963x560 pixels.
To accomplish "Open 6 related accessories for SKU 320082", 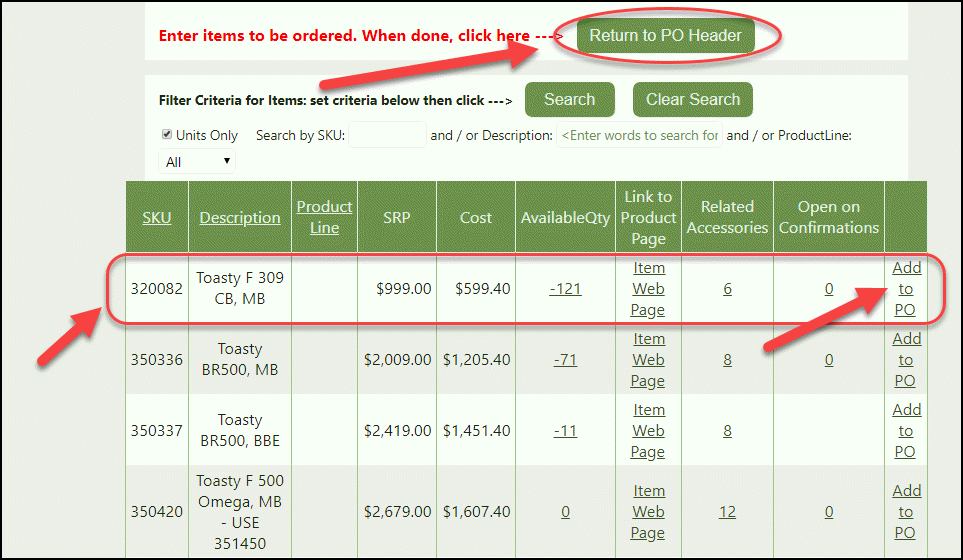I will (727, 289).
